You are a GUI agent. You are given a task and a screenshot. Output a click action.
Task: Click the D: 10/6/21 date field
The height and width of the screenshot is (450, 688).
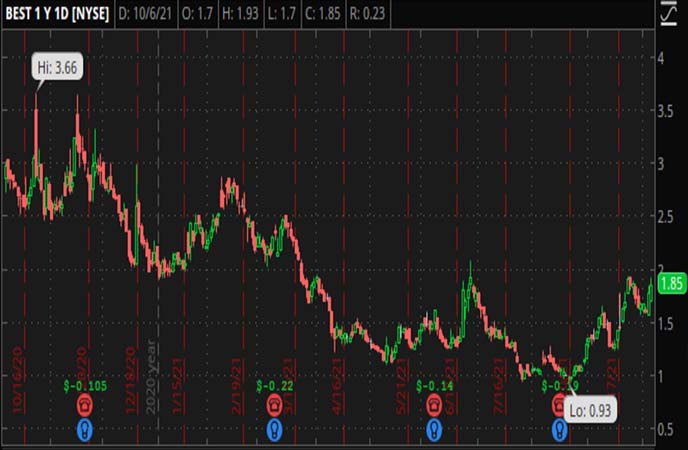(x=145, y=14)
